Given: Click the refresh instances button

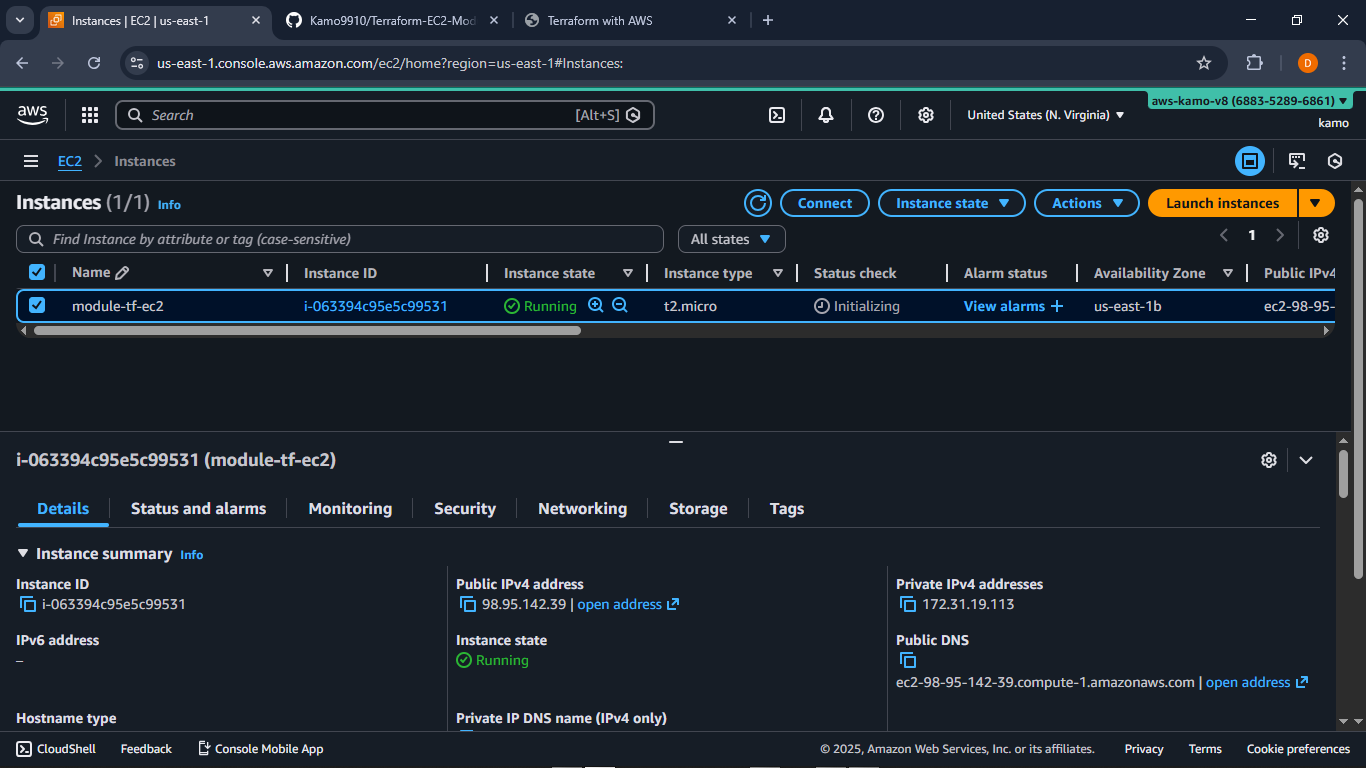Looking at the screenshot, I should [758, 203].
